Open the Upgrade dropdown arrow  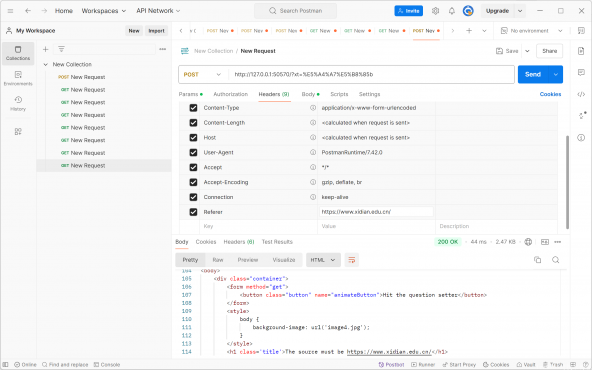[520, 11]
